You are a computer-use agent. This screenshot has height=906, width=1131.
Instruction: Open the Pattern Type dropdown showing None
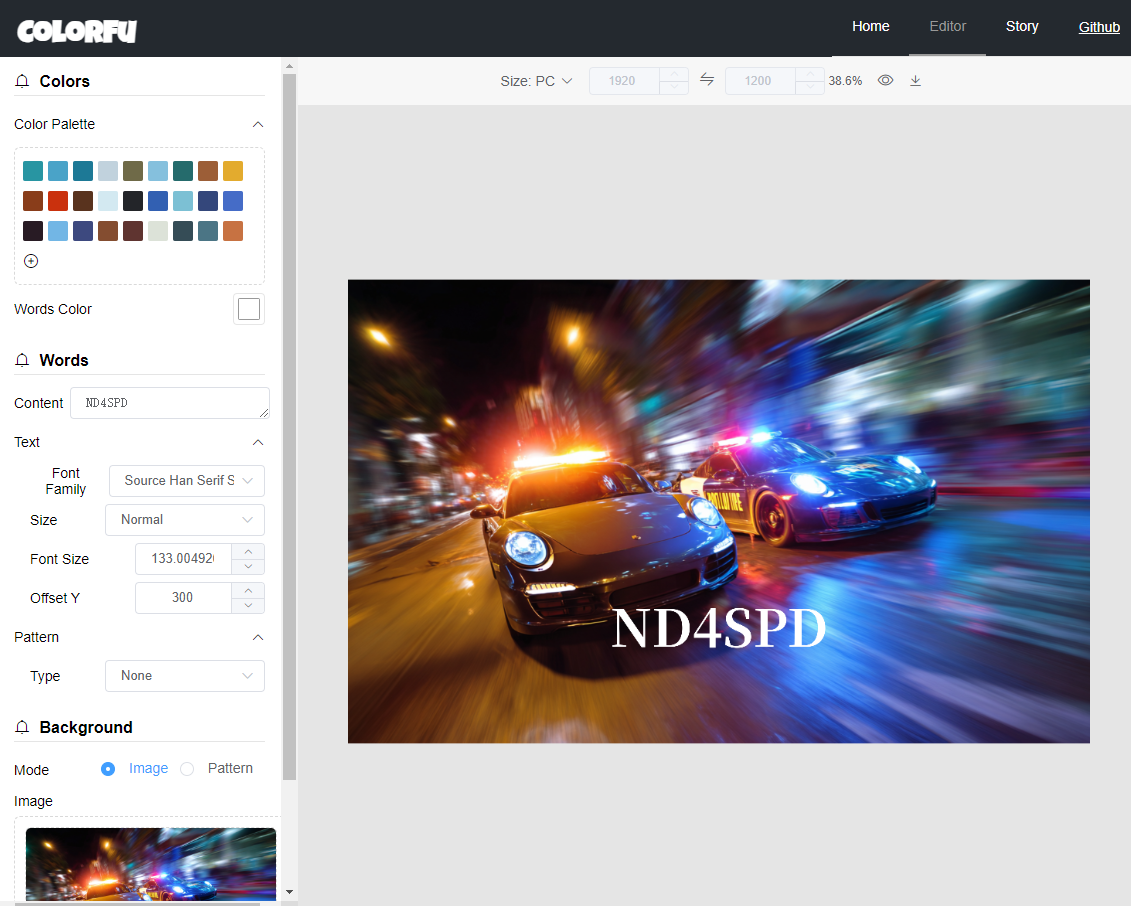point(185,676)
